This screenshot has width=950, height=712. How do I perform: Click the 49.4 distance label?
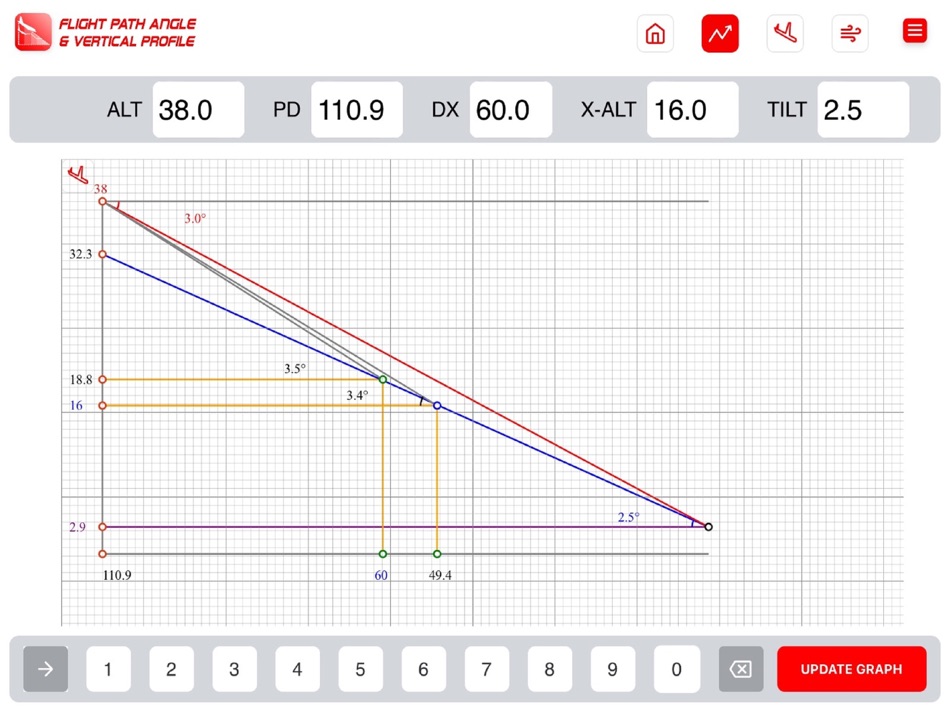pos(440,575)
